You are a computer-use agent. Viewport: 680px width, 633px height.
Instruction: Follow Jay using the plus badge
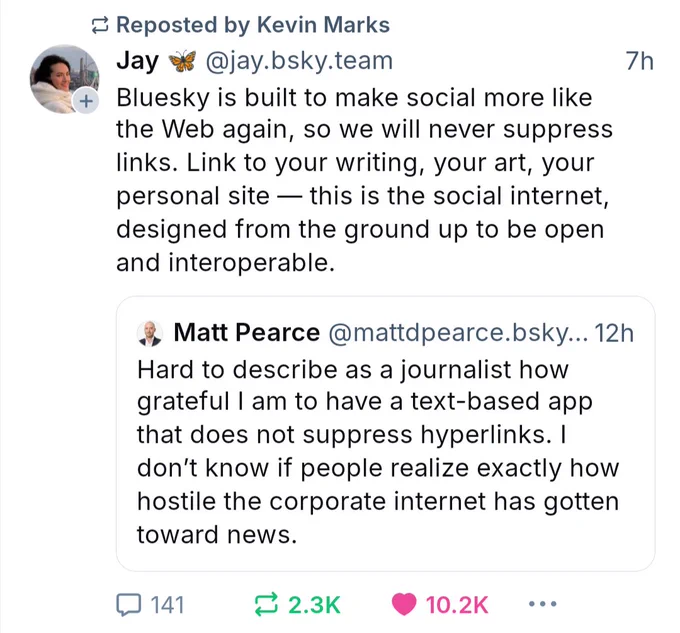click(x=86, y=101)
